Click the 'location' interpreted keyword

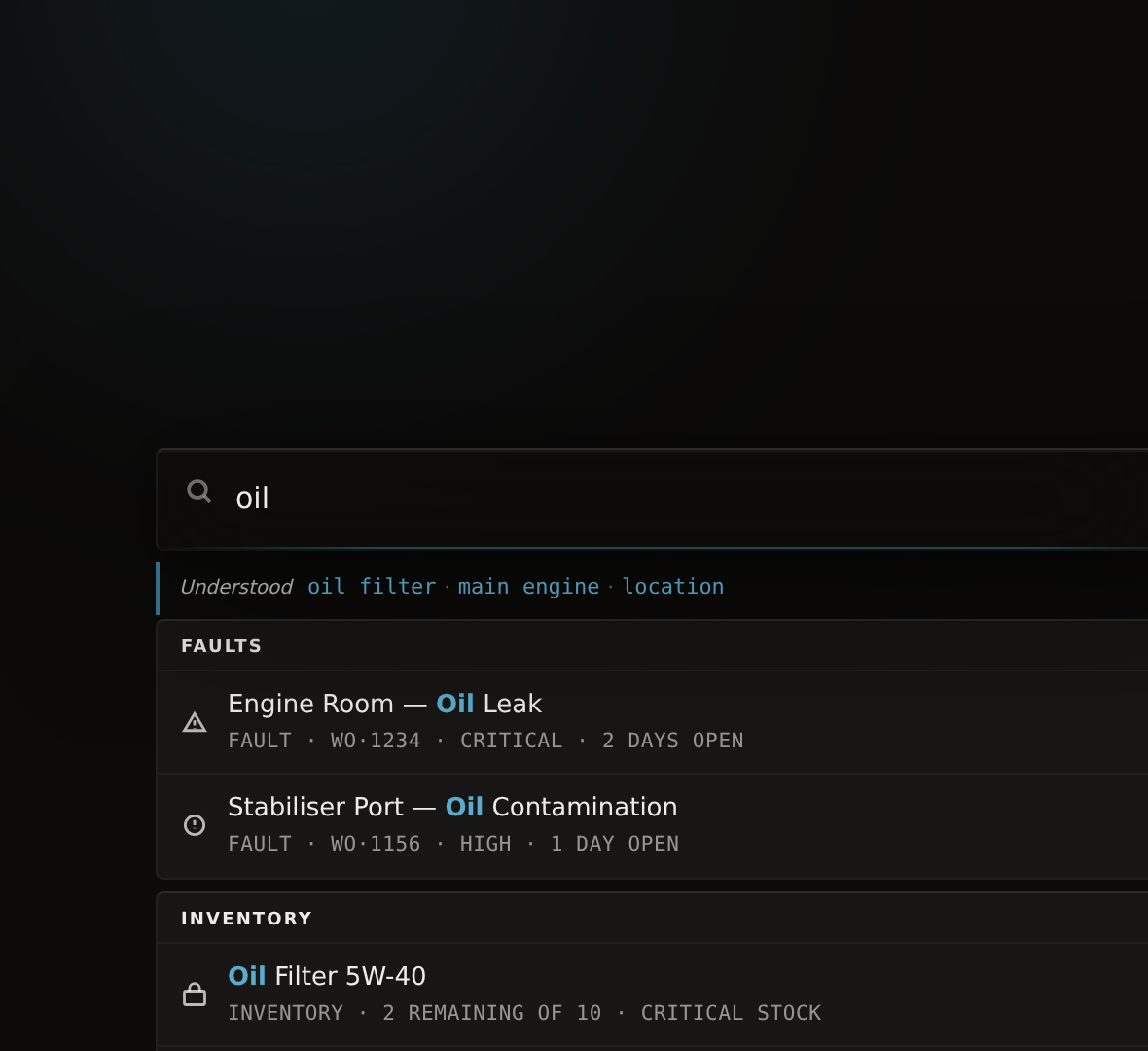tap(672, 586)
